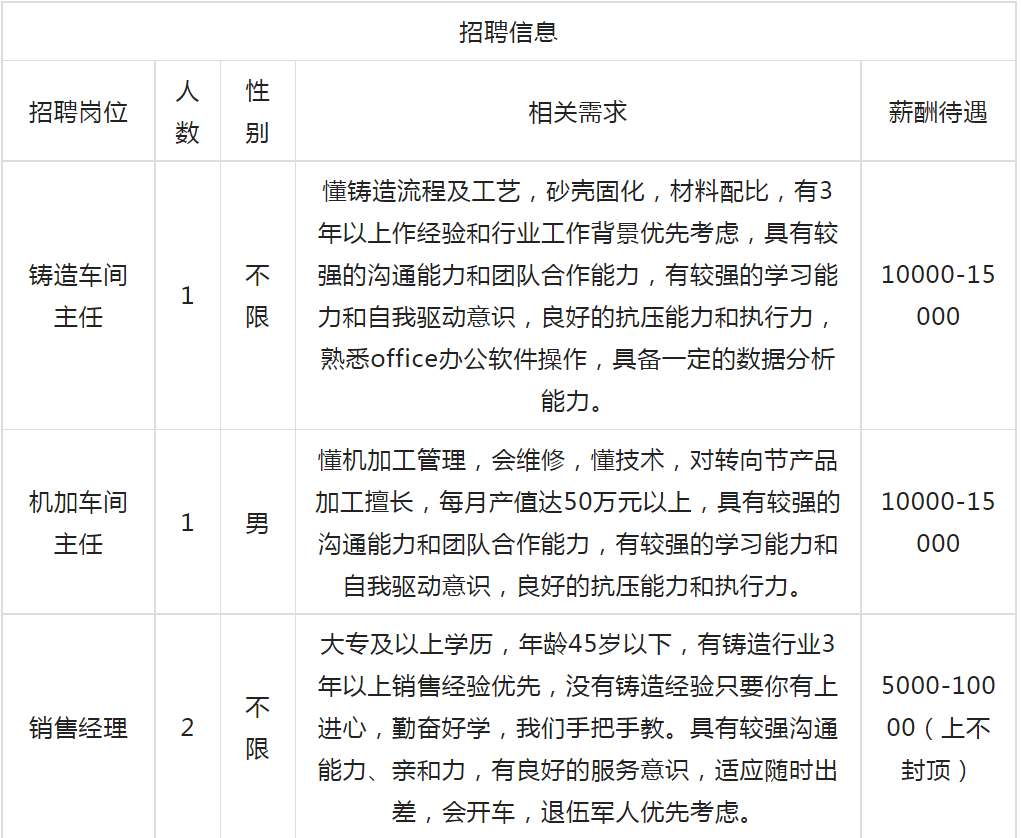The height and width of the screenshot is (838, 1021).
Task: Click requirements text starting 懂铸造流程及工艺
Action: coord(578,296)
